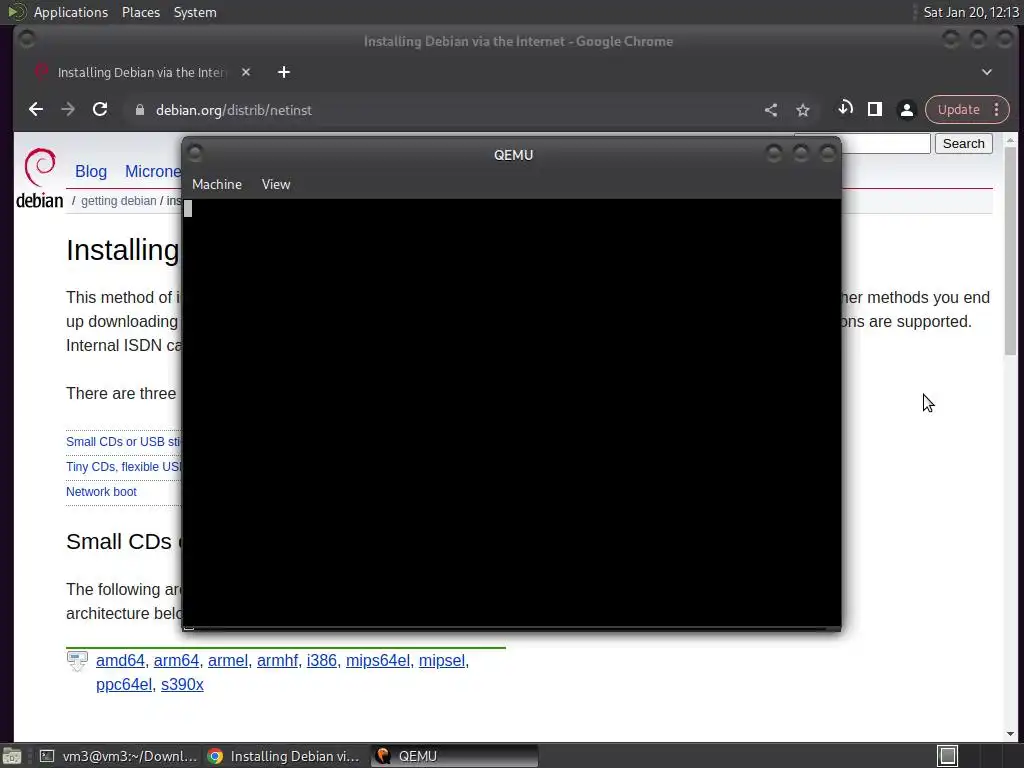Open the Network boot link

[101, 492]
